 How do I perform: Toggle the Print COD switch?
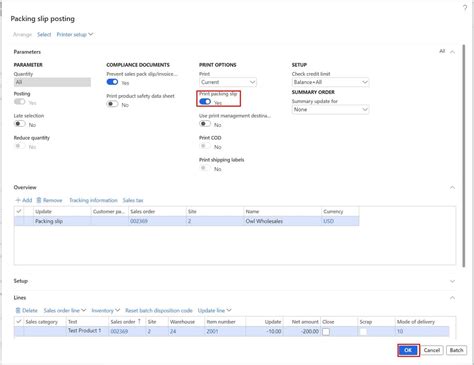[205, 146]
